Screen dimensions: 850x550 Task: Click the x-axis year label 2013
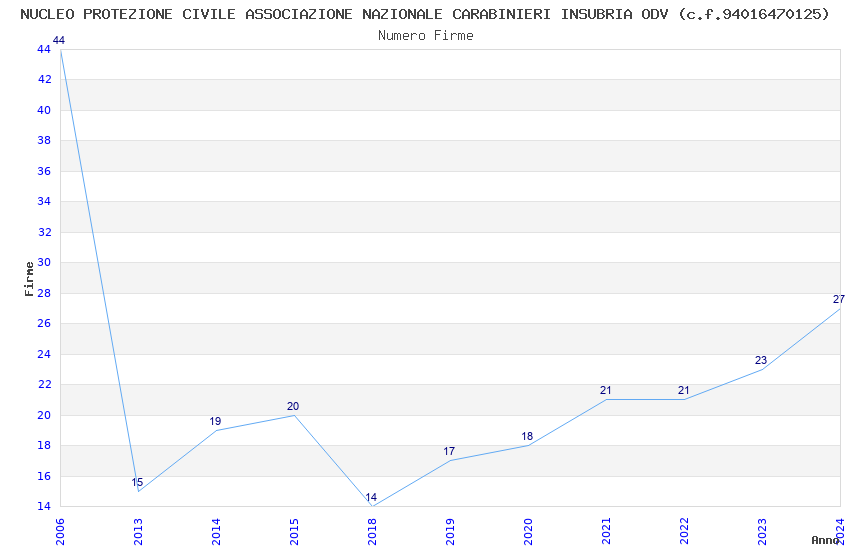pyautogui.click(x=138, y=532)
